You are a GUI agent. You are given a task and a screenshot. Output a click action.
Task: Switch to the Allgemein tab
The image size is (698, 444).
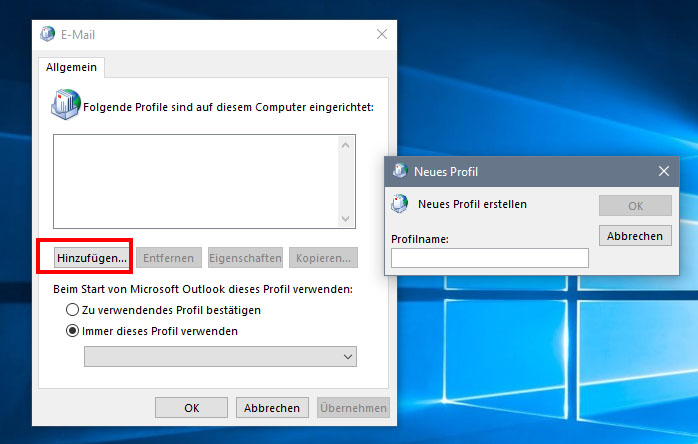(72, 67)
